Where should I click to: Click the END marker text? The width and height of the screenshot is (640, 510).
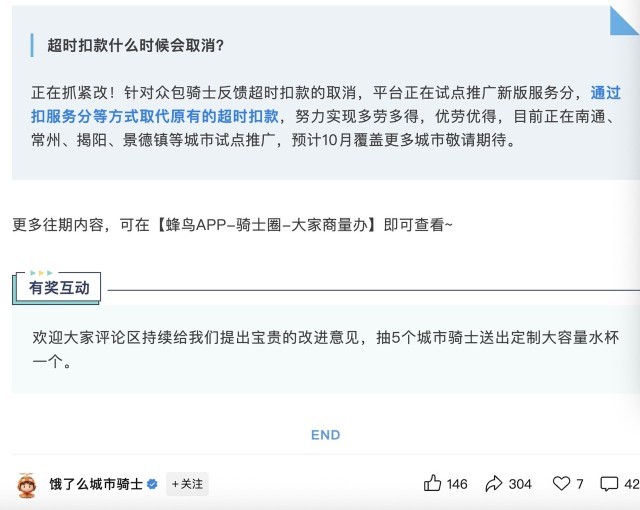pyautogui.click(x=326, y=435)
